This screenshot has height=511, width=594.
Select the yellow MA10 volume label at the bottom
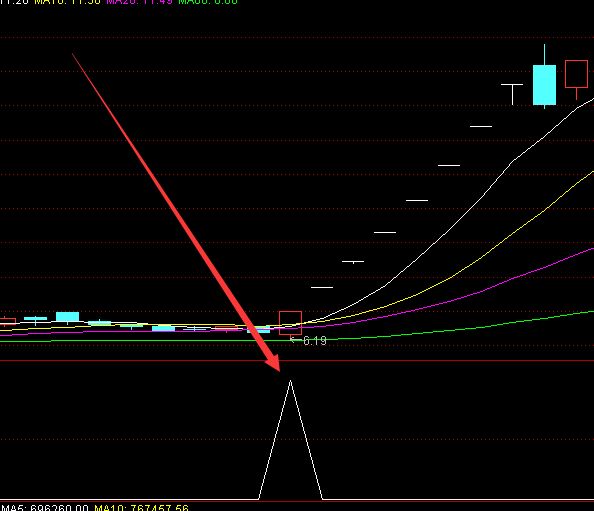click(x=141, y=508)
